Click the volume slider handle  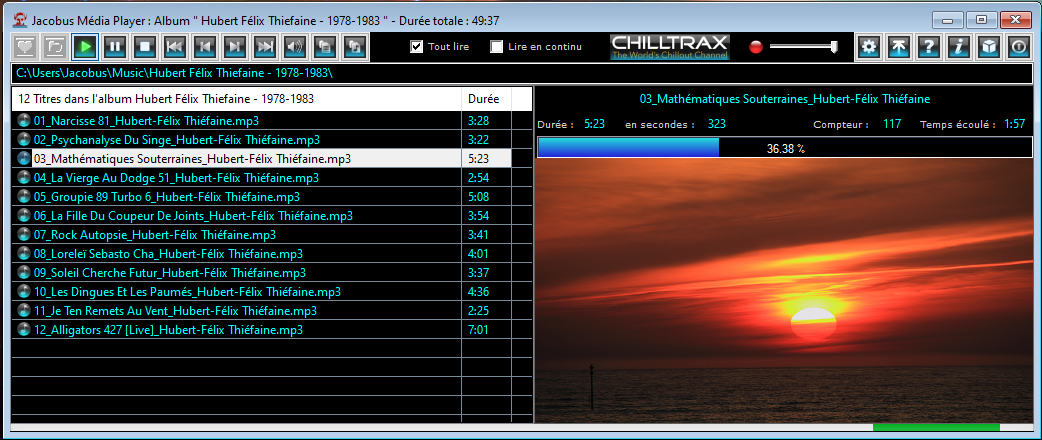coord(832,46)
